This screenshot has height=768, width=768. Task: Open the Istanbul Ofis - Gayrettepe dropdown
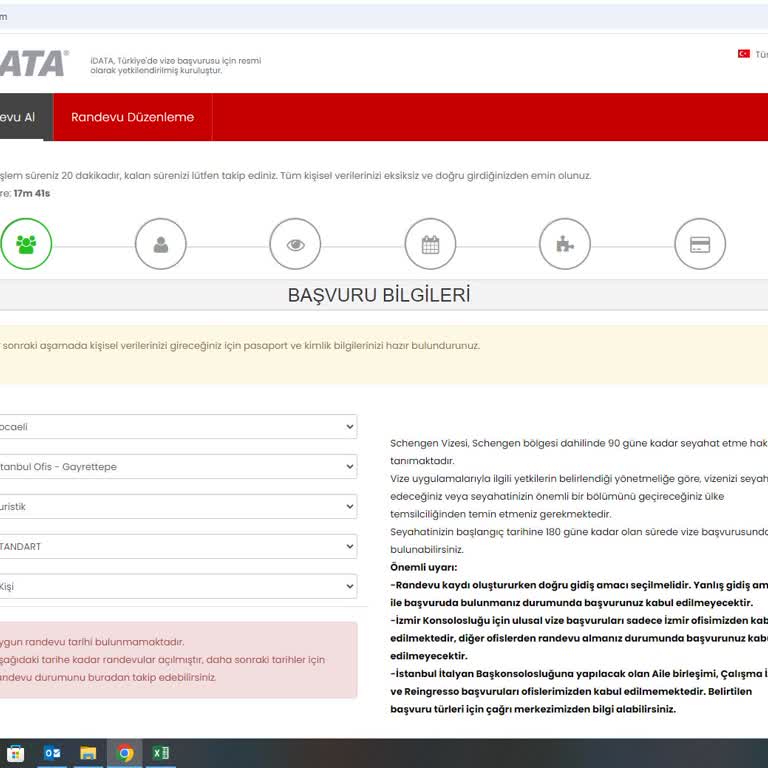[178, 467]
